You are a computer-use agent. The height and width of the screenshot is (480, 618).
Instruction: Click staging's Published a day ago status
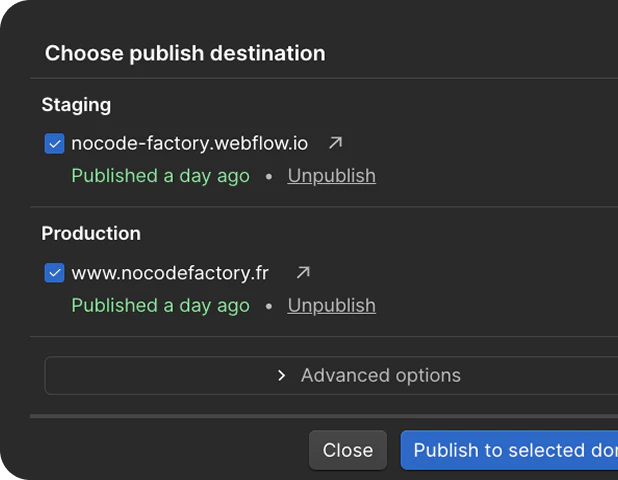(160, 176)
